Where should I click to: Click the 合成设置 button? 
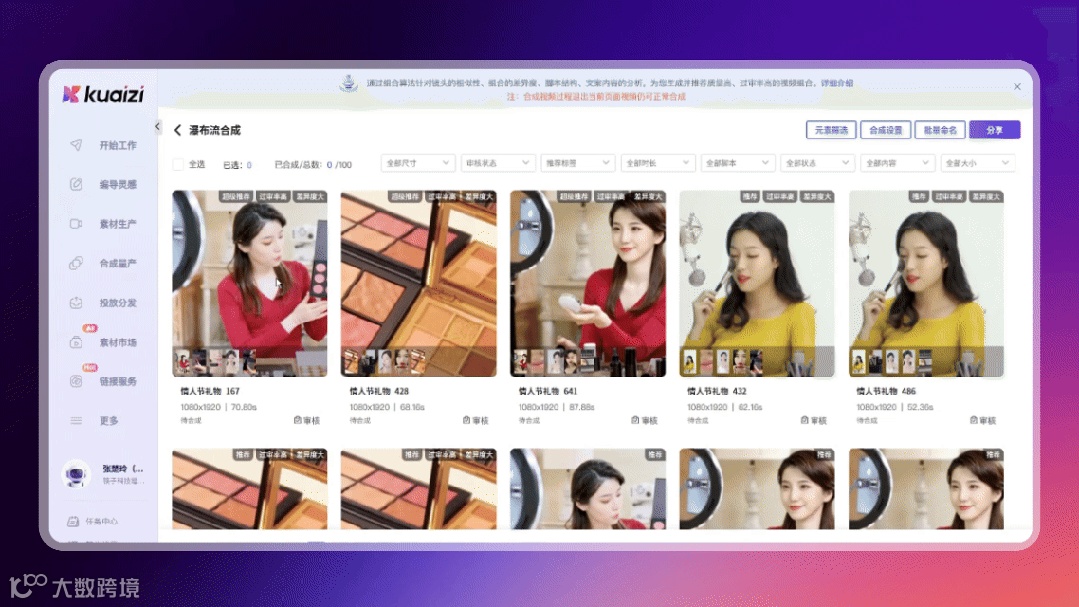click(886, 130)
